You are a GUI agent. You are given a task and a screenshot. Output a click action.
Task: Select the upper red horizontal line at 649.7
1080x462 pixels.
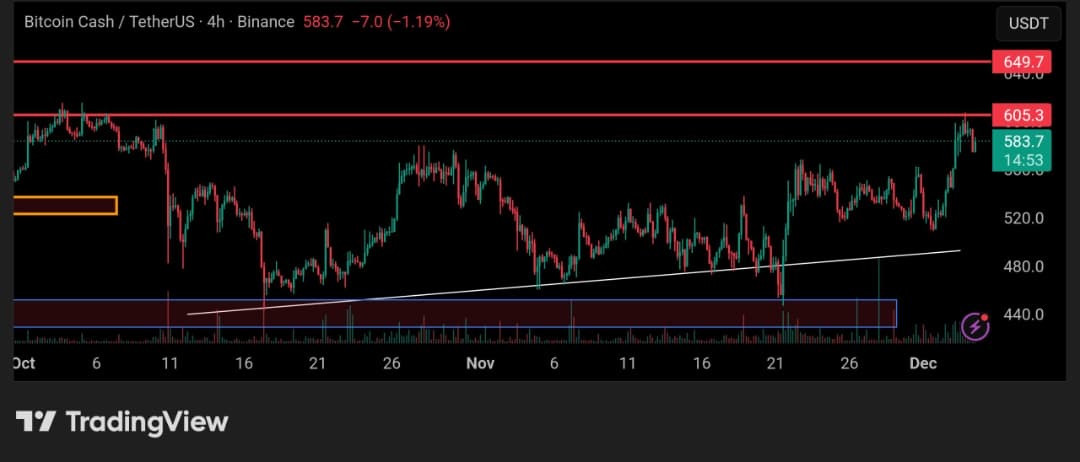click(503, 62)
